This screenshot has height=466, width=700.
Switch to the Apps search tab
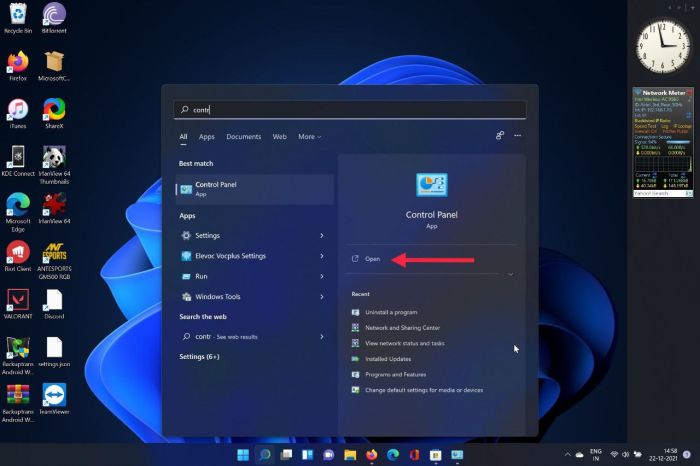click(207, 137)
